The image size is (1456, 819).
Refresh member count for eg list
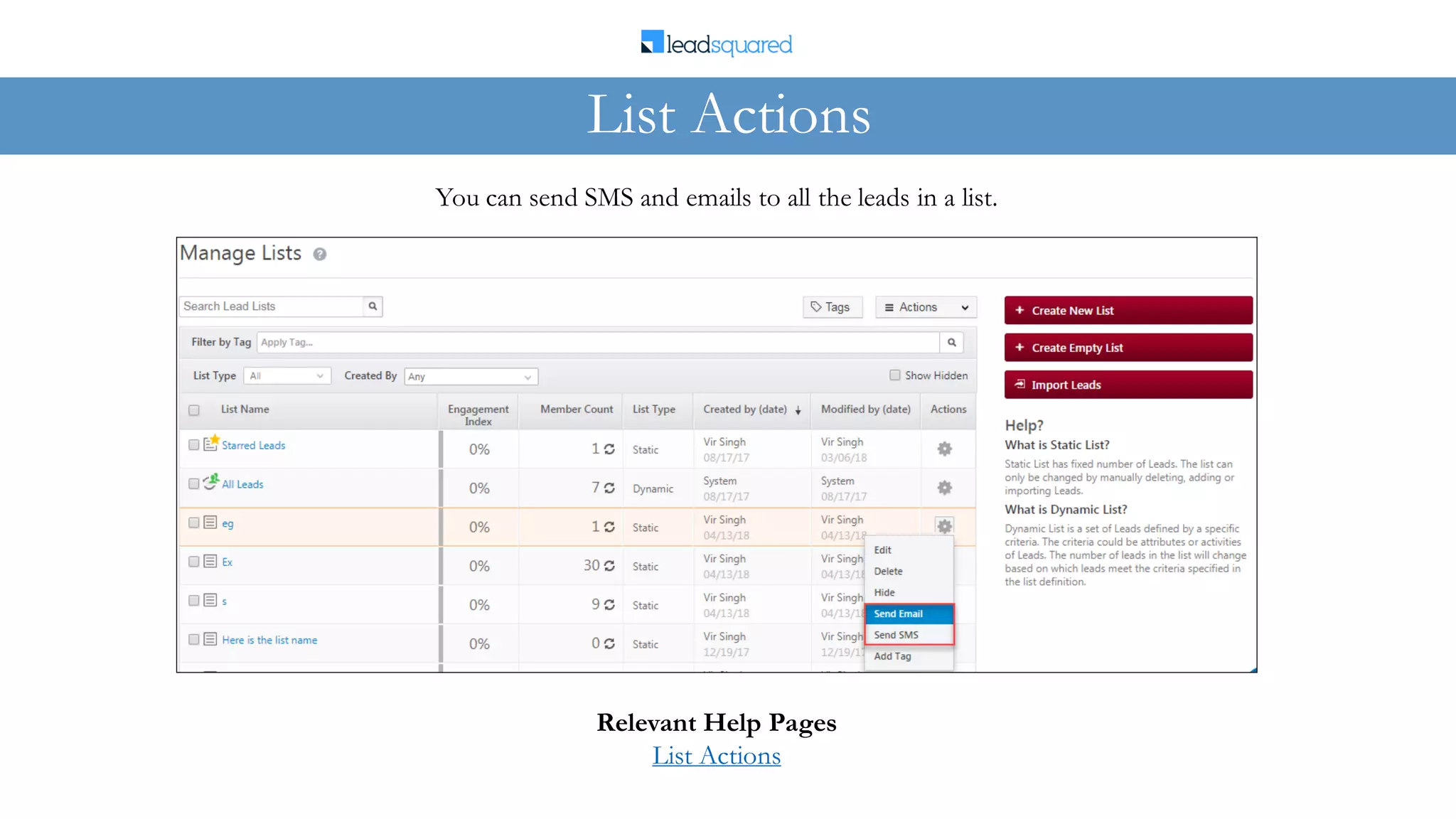point(609,527)
